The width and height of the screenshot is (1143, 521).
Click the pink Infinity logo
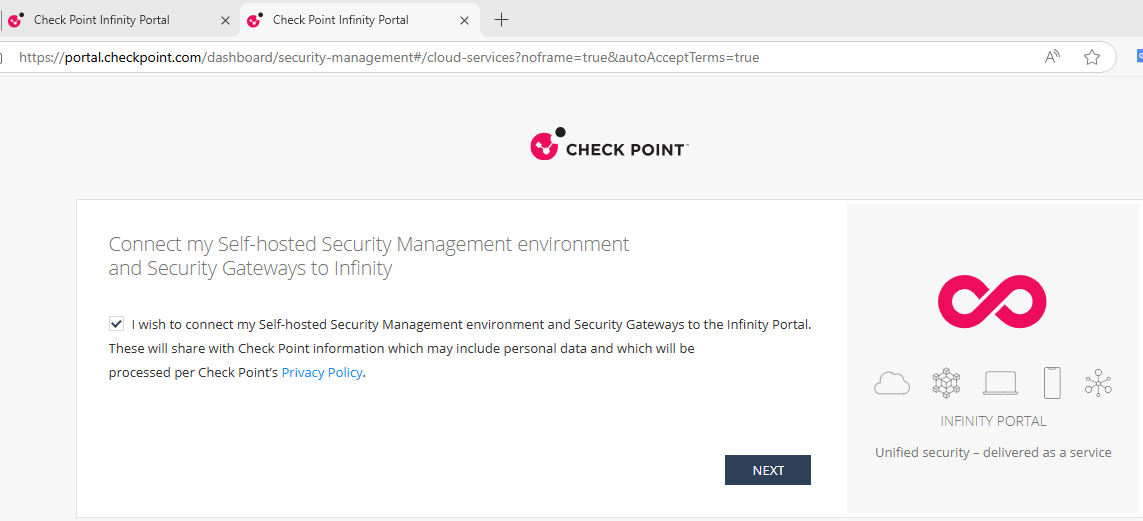pos(992,301)
